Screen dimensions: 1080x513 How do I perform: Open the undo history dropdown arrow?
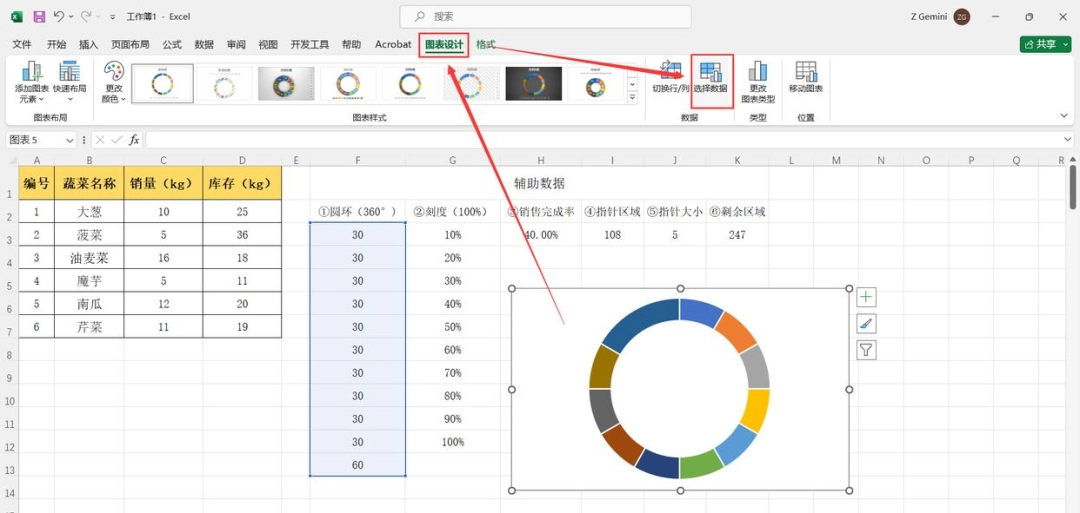71,17
